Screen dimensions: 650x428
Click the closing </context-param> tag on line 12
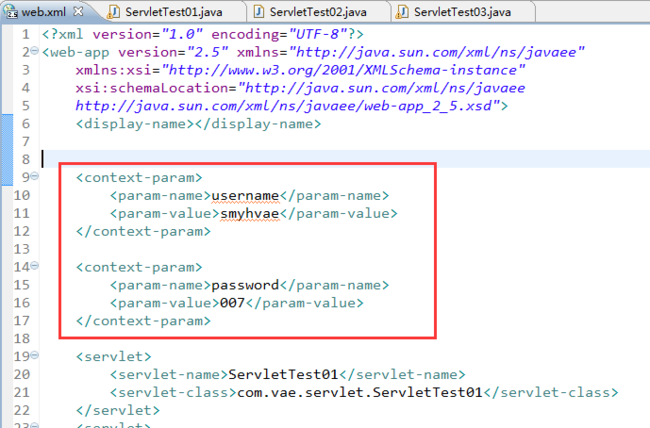pyautogui.click(x=143, y=231)
